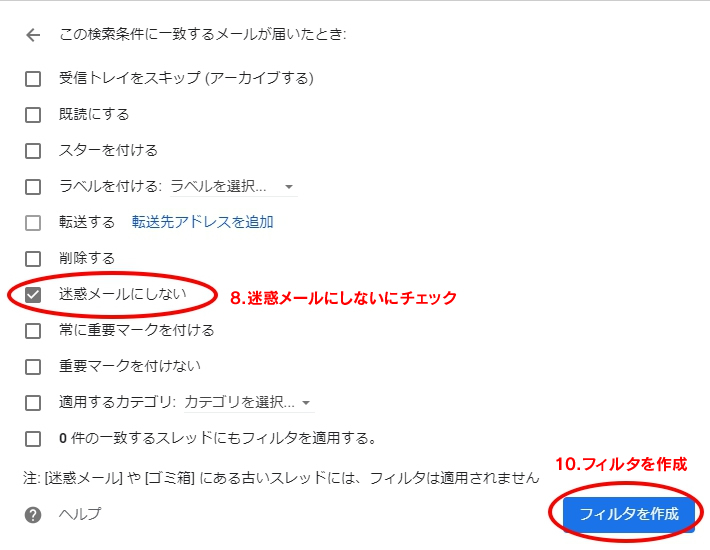
Task: Enable 既読にする checkbox
Action: pos(33,115)
